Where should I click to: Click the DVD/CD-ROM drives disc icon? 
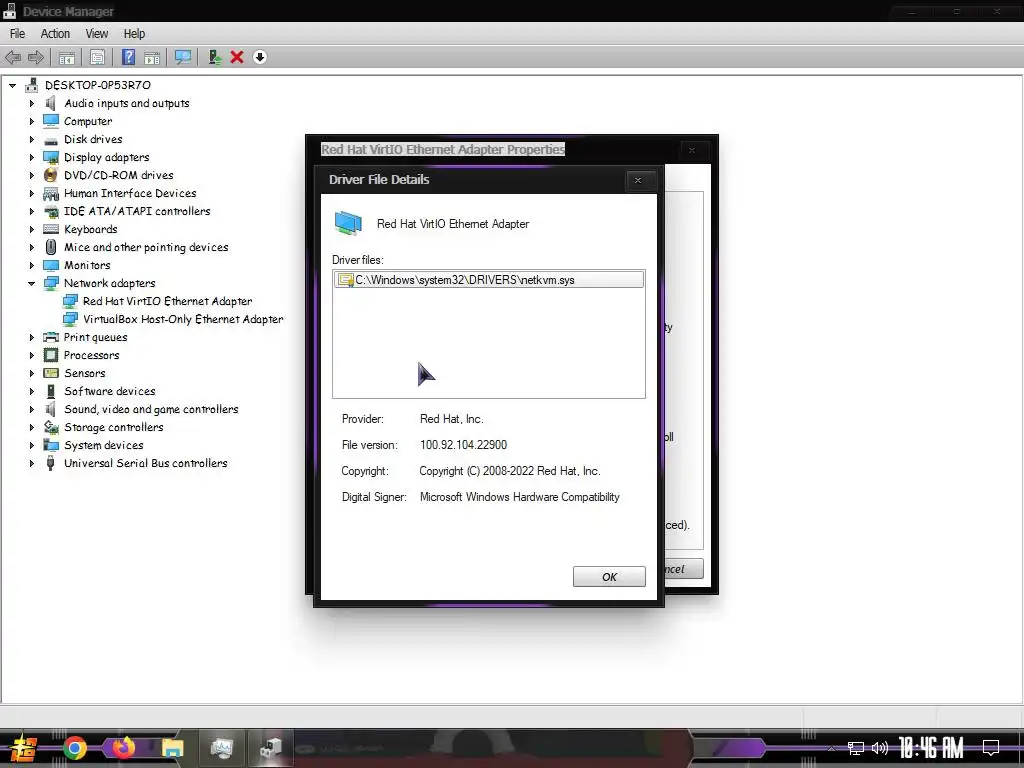(x=51, y=175)
